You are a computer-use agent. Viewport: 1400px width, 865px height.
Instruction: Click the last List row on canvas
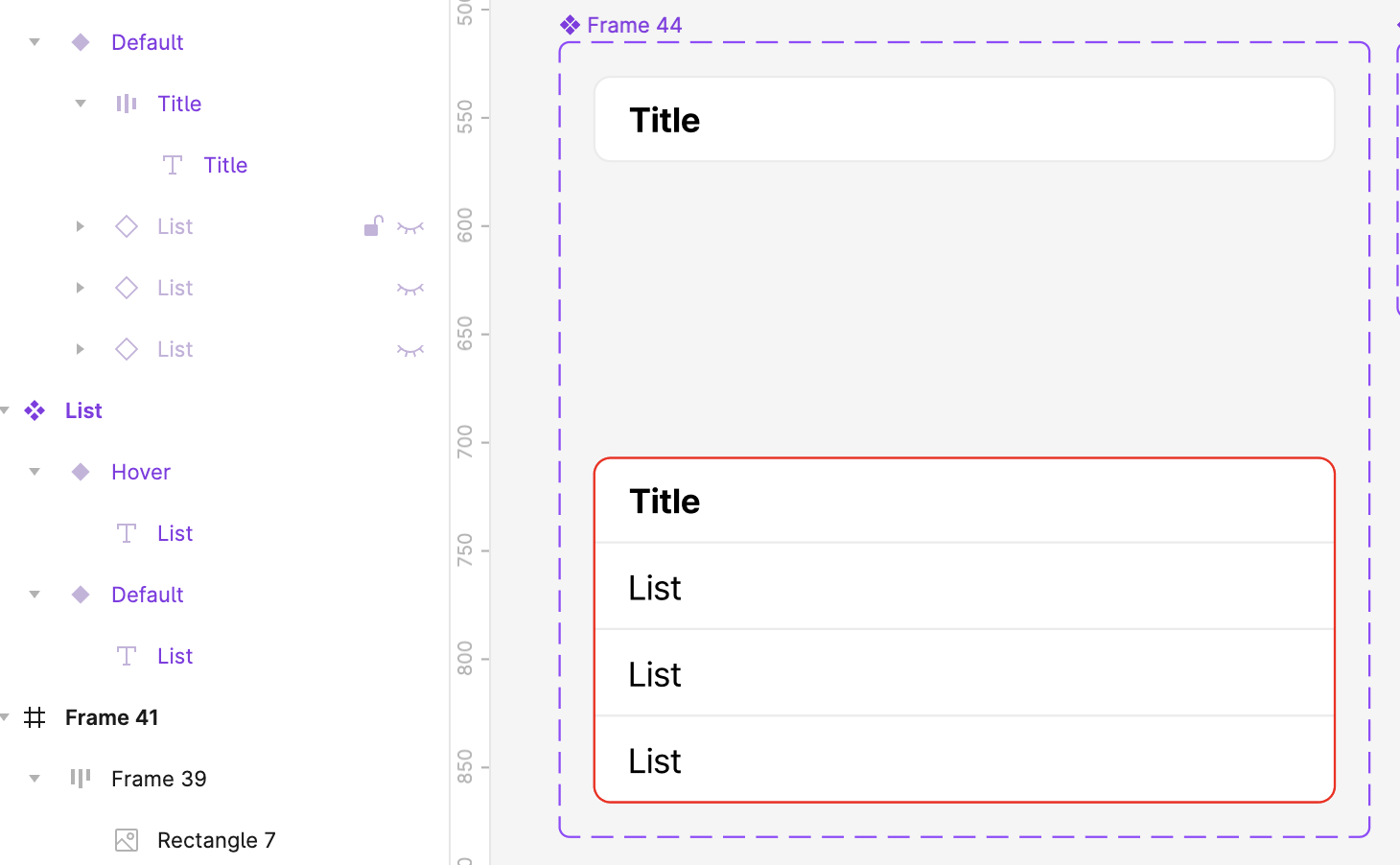click(x=964, y=760)
